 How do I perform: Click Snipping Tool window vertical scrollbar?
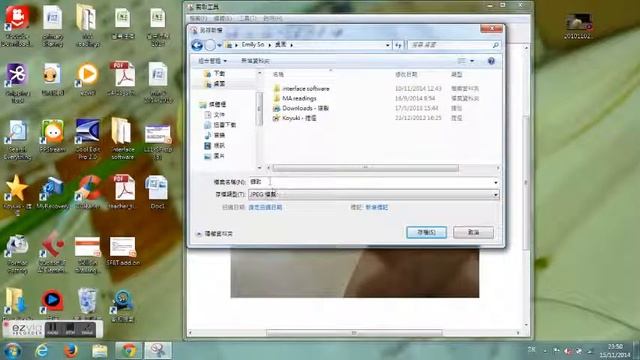point(526,182)
